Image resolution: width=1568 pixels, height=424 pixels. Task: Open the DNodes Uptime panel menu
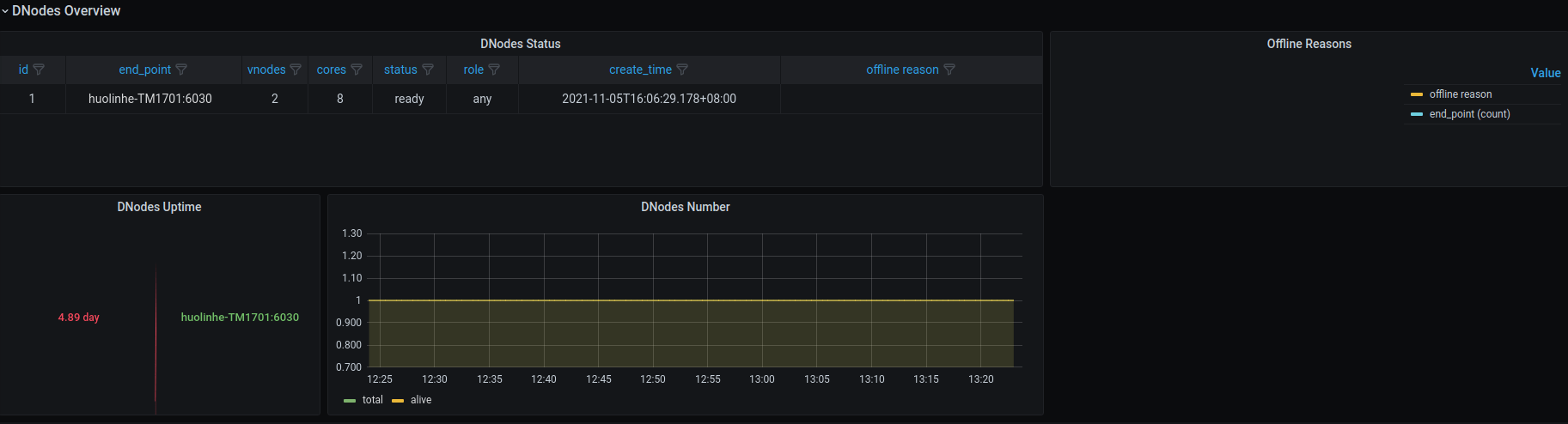160,207
